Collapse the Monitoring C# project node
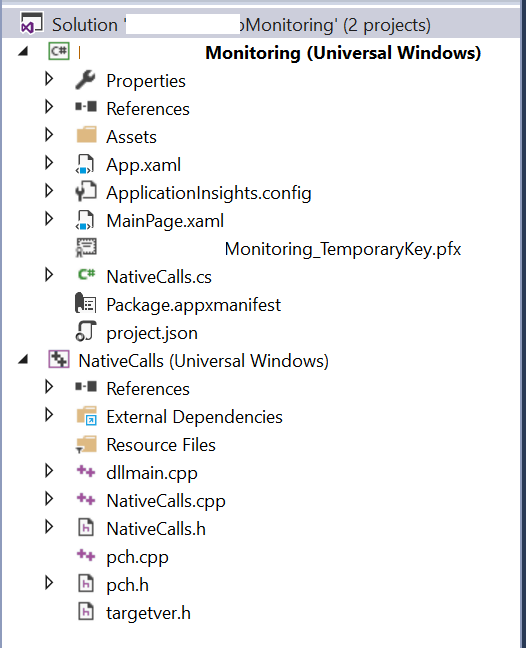 (24, 52)
